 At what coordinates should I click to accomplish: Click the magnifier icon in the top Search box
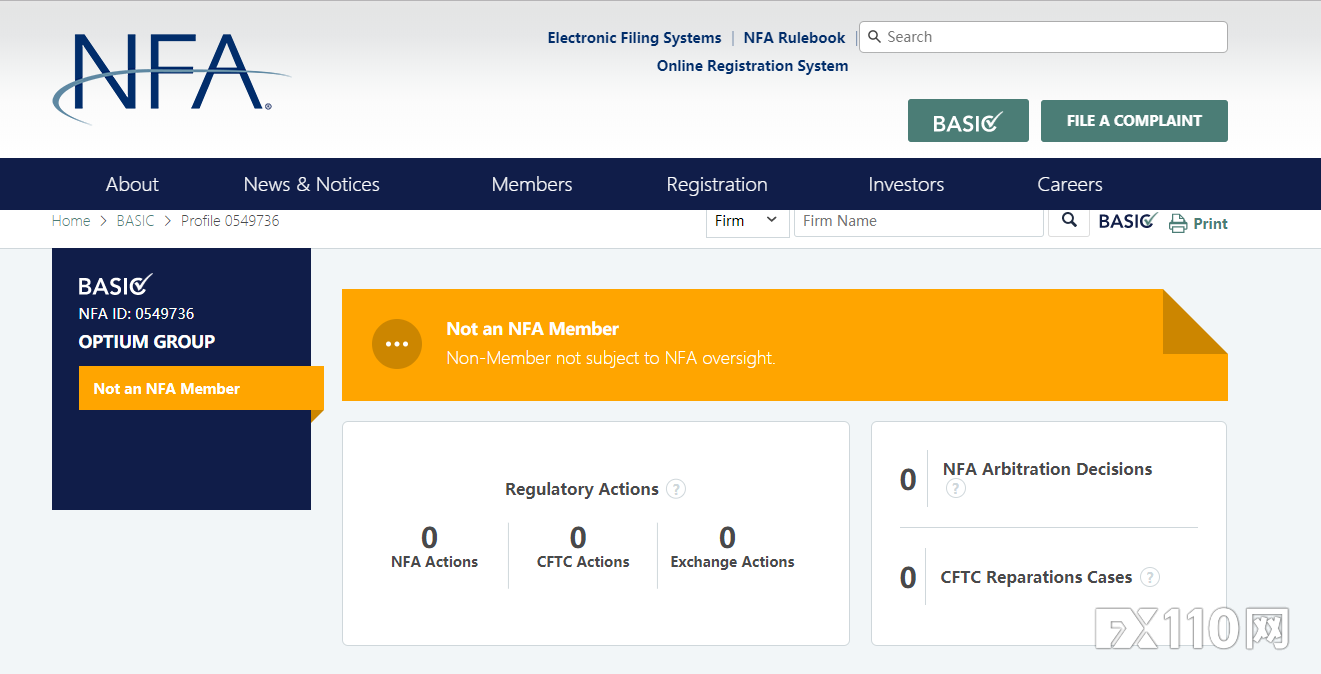(875, 37)
